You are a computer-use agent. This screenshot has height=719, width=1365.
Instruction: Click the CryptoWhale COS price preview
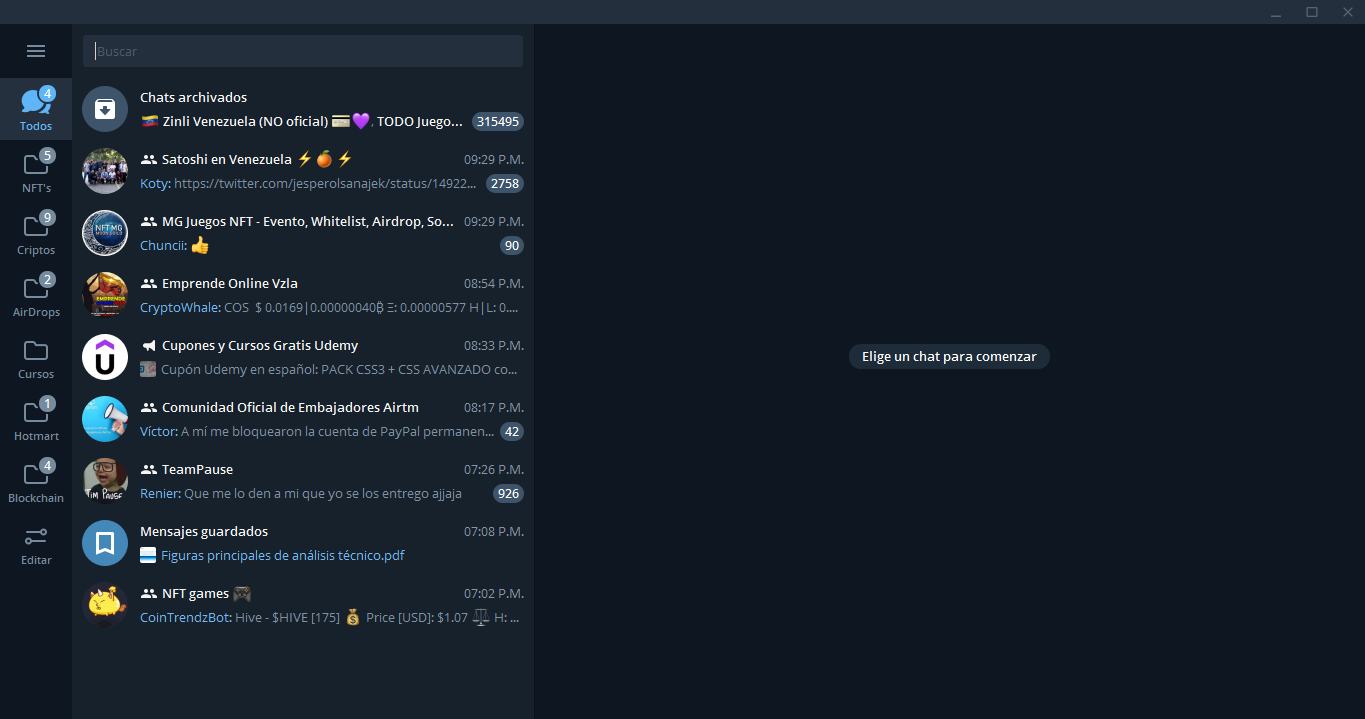pos(330,307)
